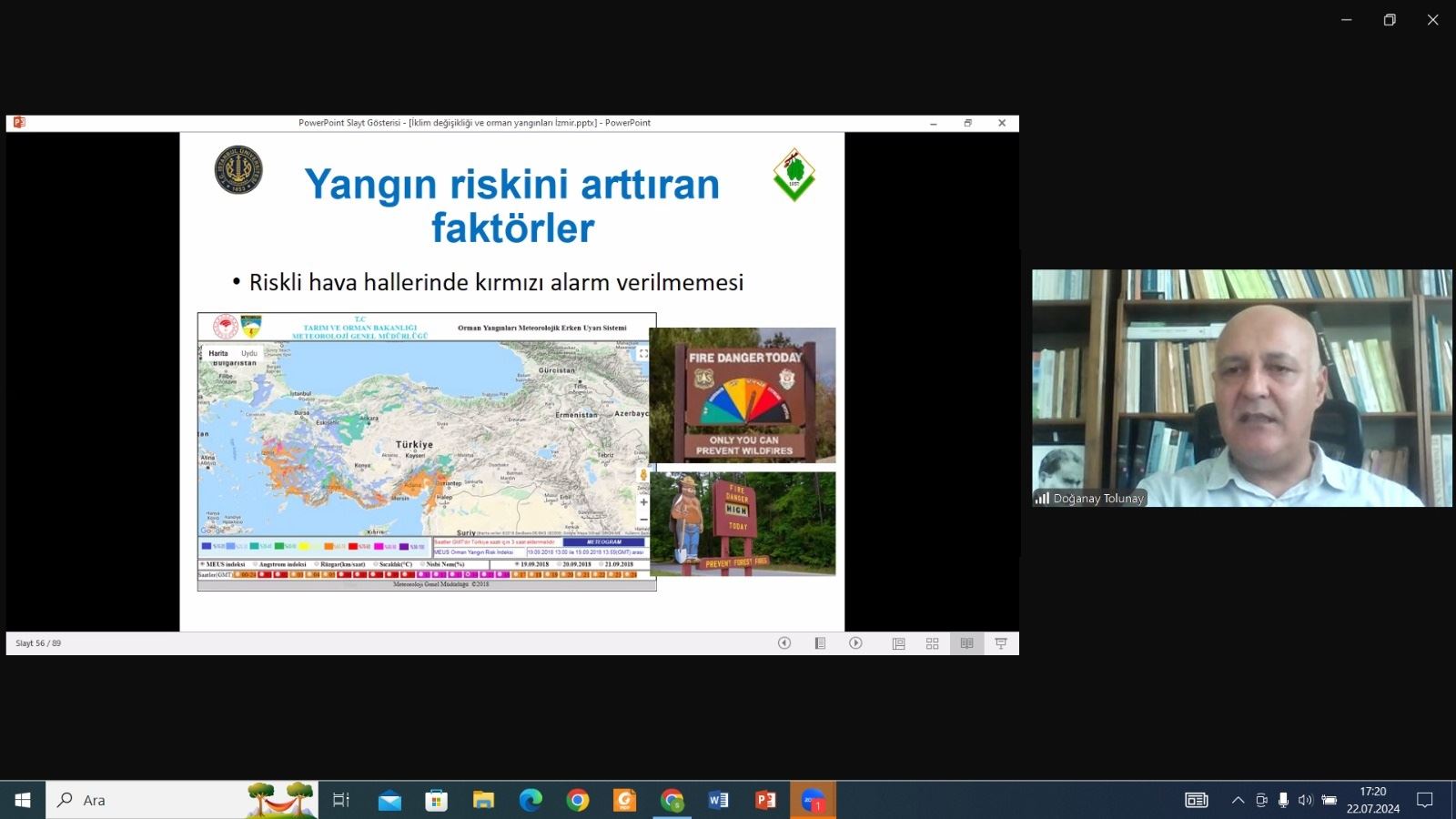Viewport: 1456px width, 819px height.
Task: Open the Task View button on taskbar
Action: coord(341,800)
